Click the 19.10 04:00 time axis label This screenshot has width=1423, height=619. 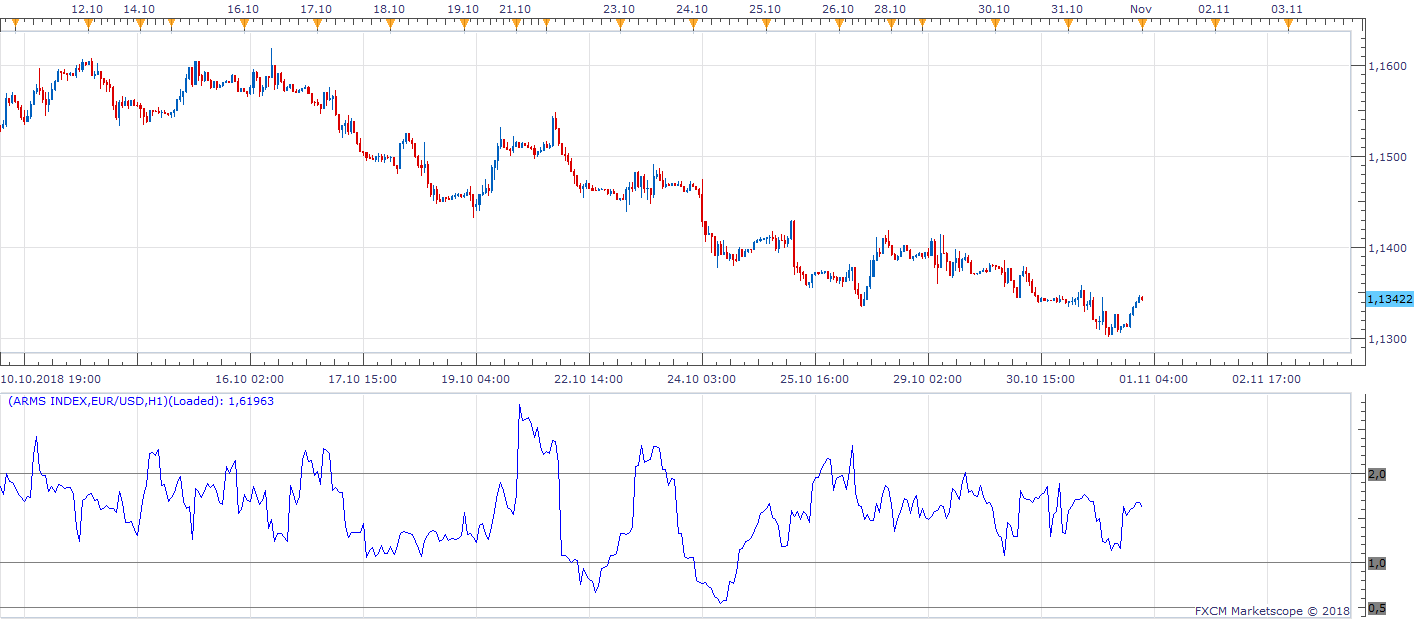pyautogui.click(x=476, y=379)
